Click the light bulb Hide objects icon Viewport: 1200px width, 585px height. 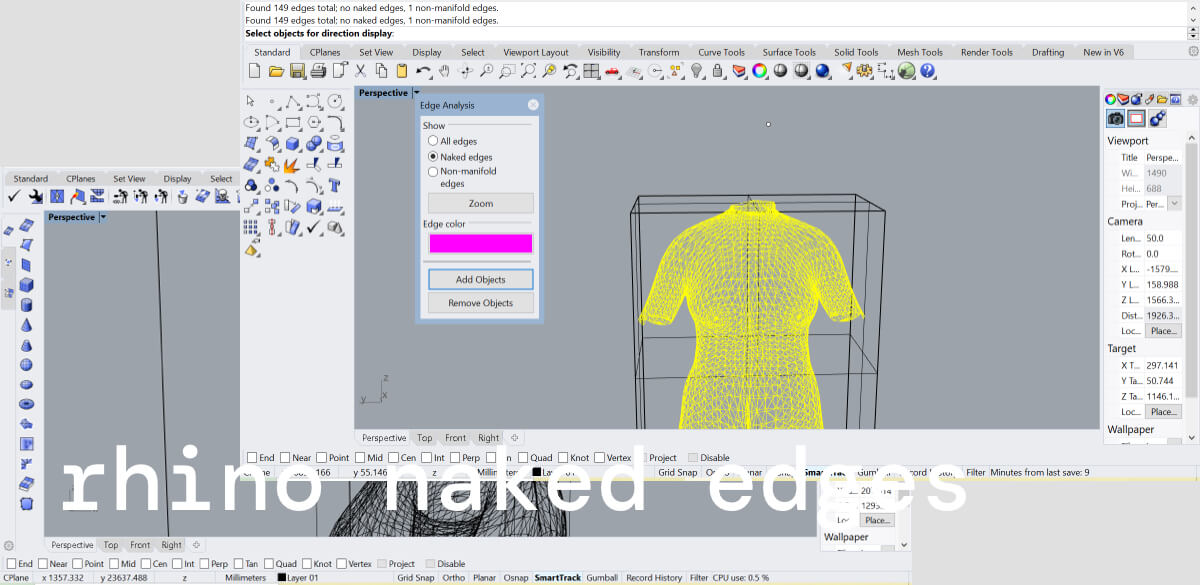(697, 71)
